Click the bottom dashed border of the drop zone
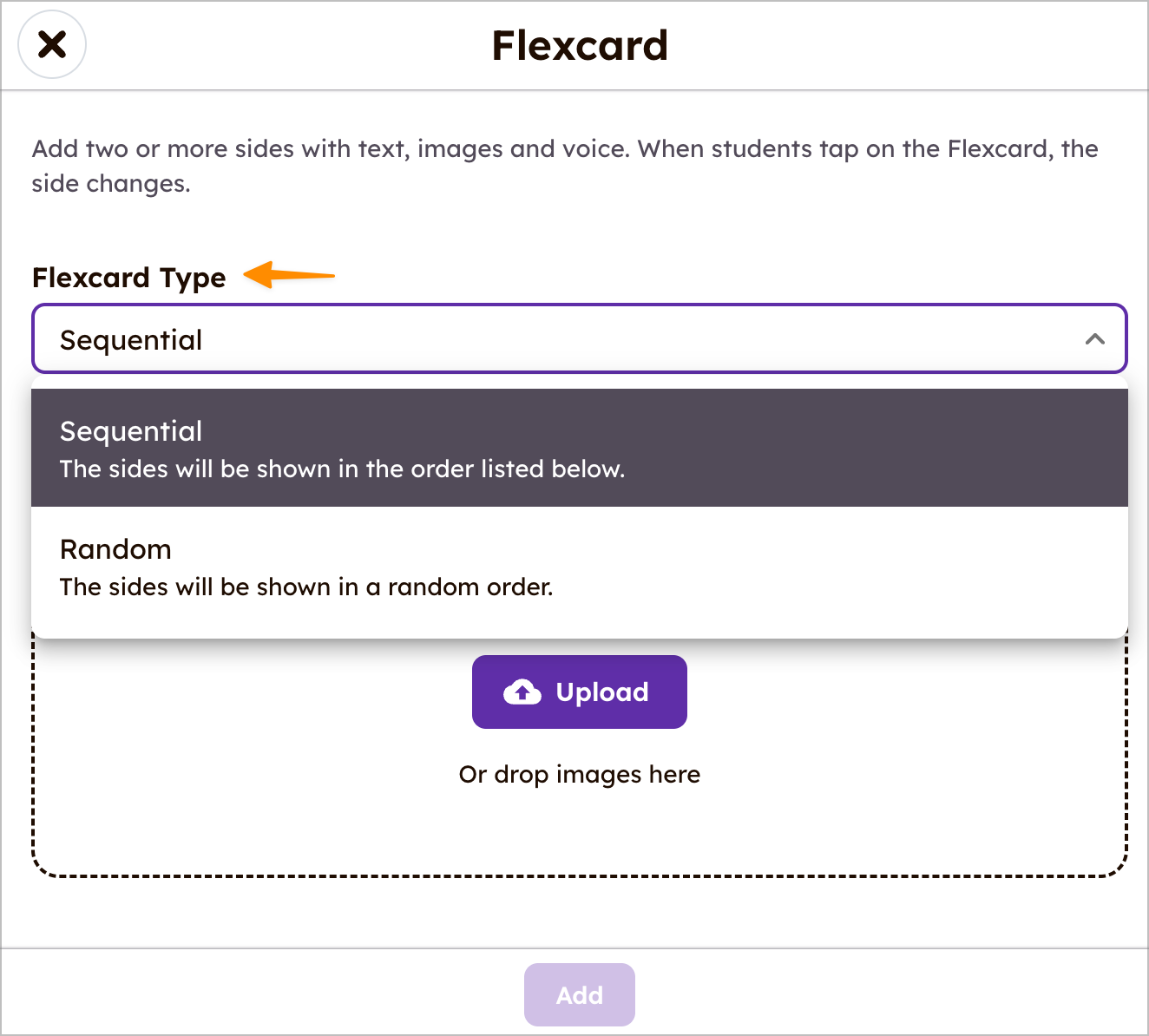 [x=579, y=876]
